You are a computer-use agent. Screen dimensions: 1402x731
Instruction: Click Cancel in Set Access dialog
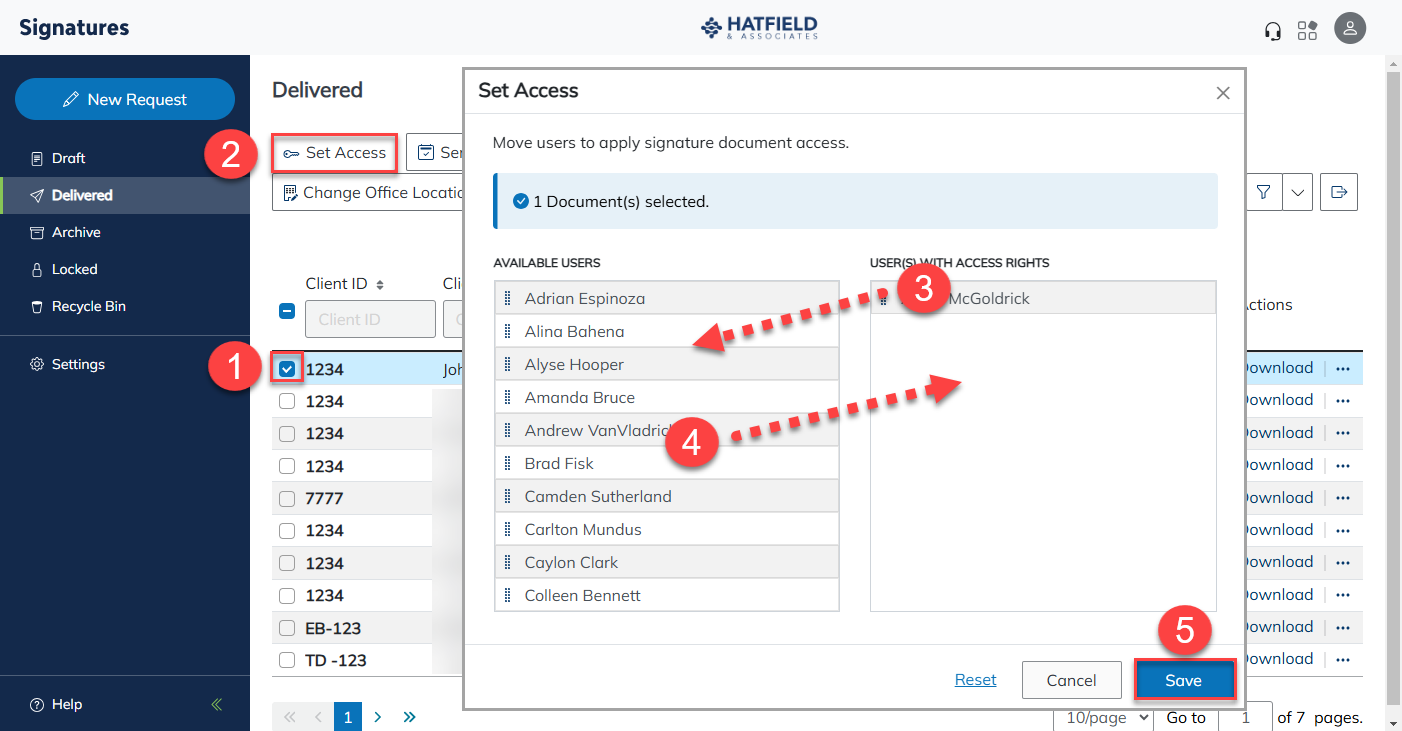(1071, 680)
